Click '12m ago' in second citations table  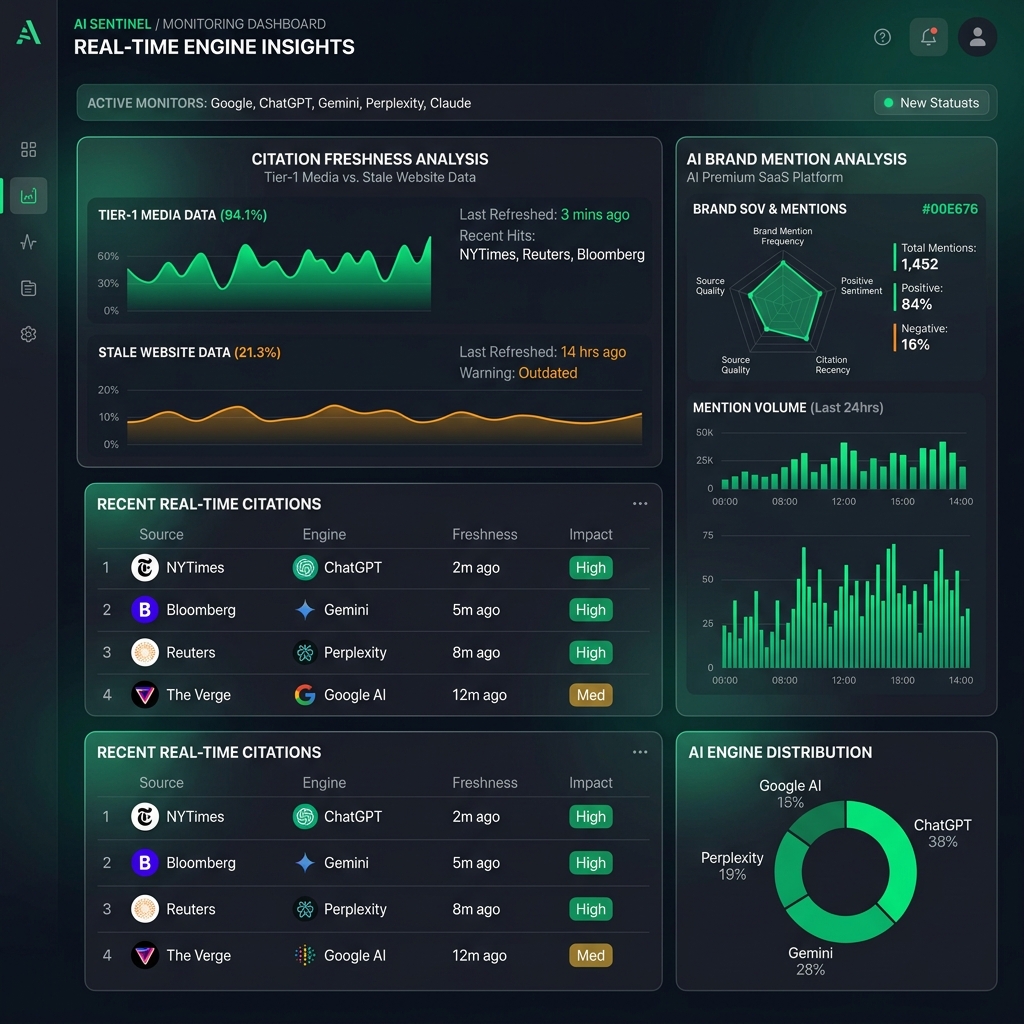479,955
